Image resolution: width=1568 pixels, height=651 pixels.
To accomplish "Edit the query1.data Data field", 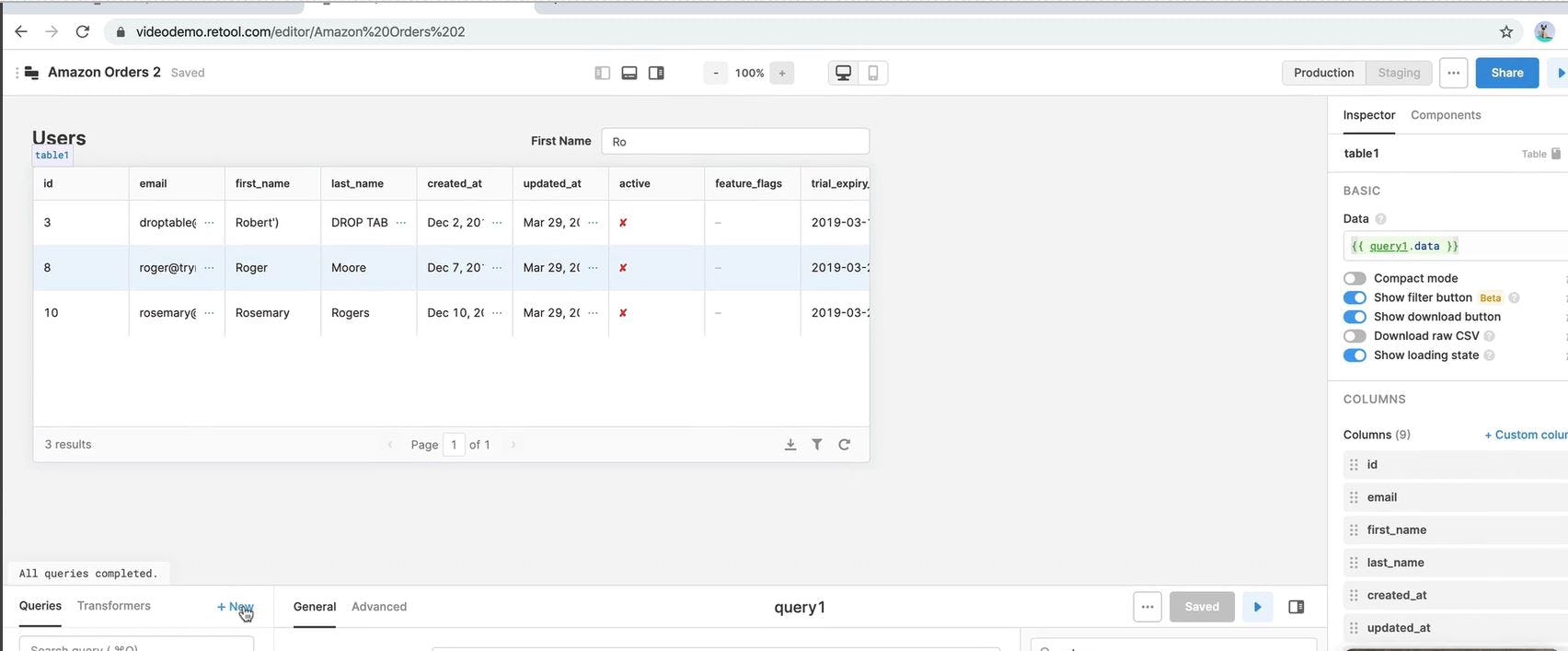I will coord(1457,246).
